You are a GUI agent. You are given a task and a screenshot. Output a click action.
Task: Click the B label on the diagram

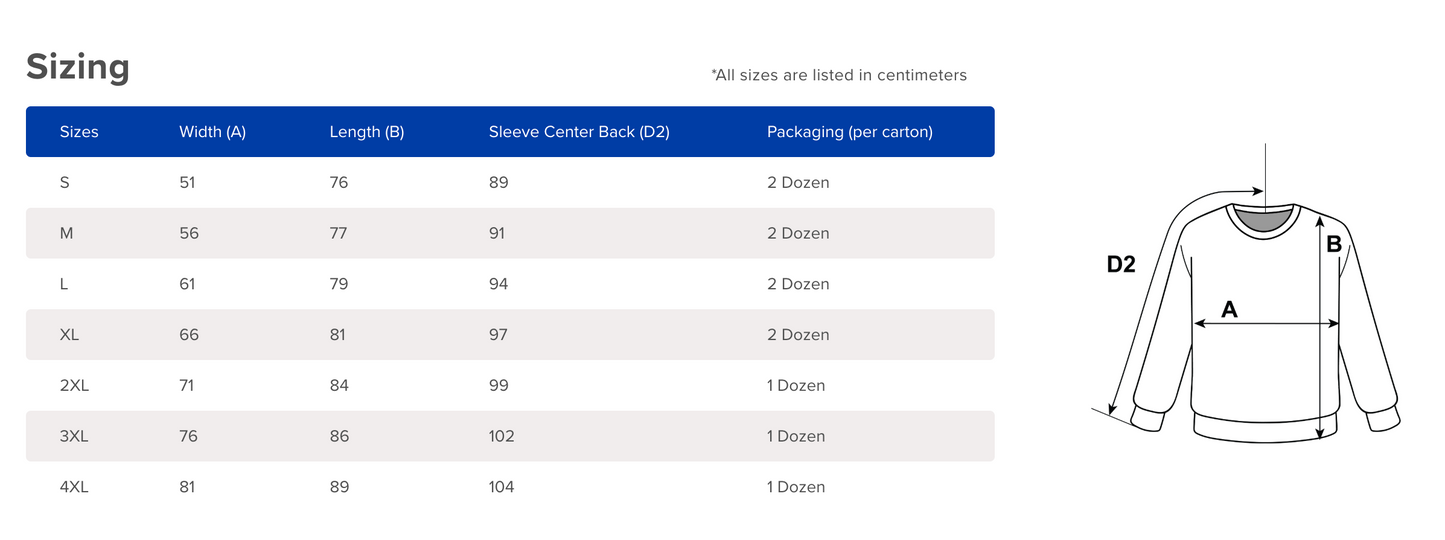click(x=1334, y=243)
